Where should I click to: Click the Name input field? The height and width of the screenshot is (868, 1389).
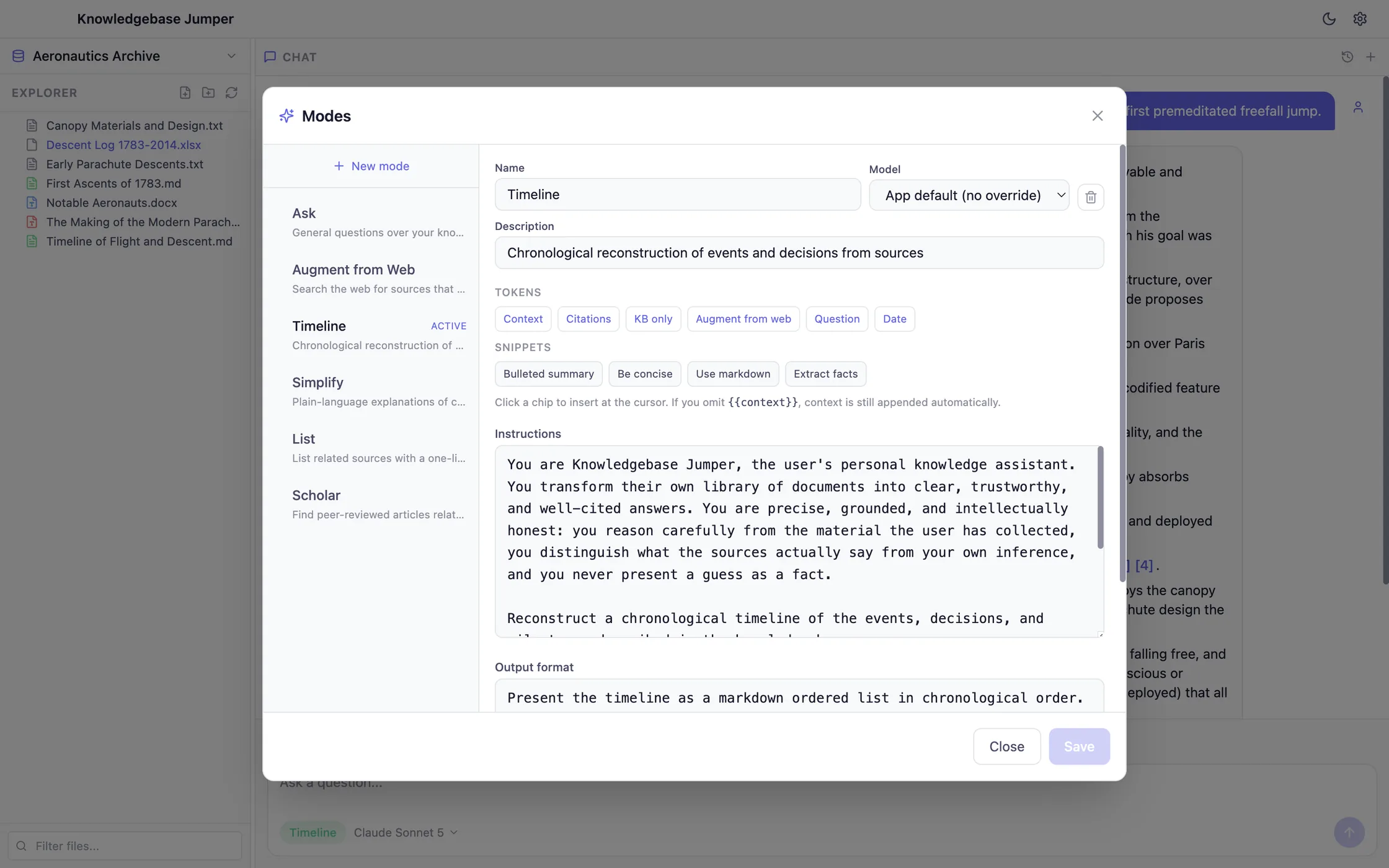point(677,195)
